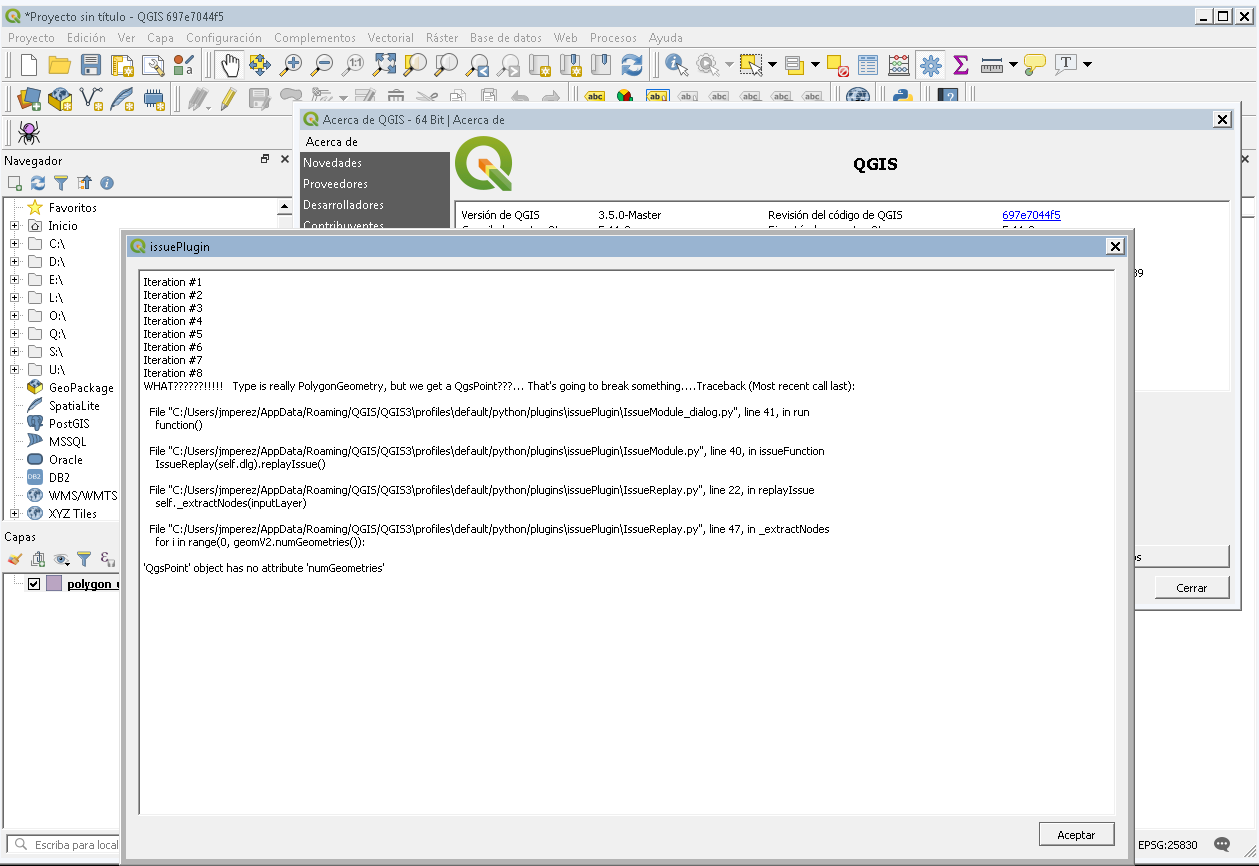Image resolution: width=1259 pixels, height=866 pixels.
Task: Click the Zoom Full extent icon
Action: coord(384,65)
